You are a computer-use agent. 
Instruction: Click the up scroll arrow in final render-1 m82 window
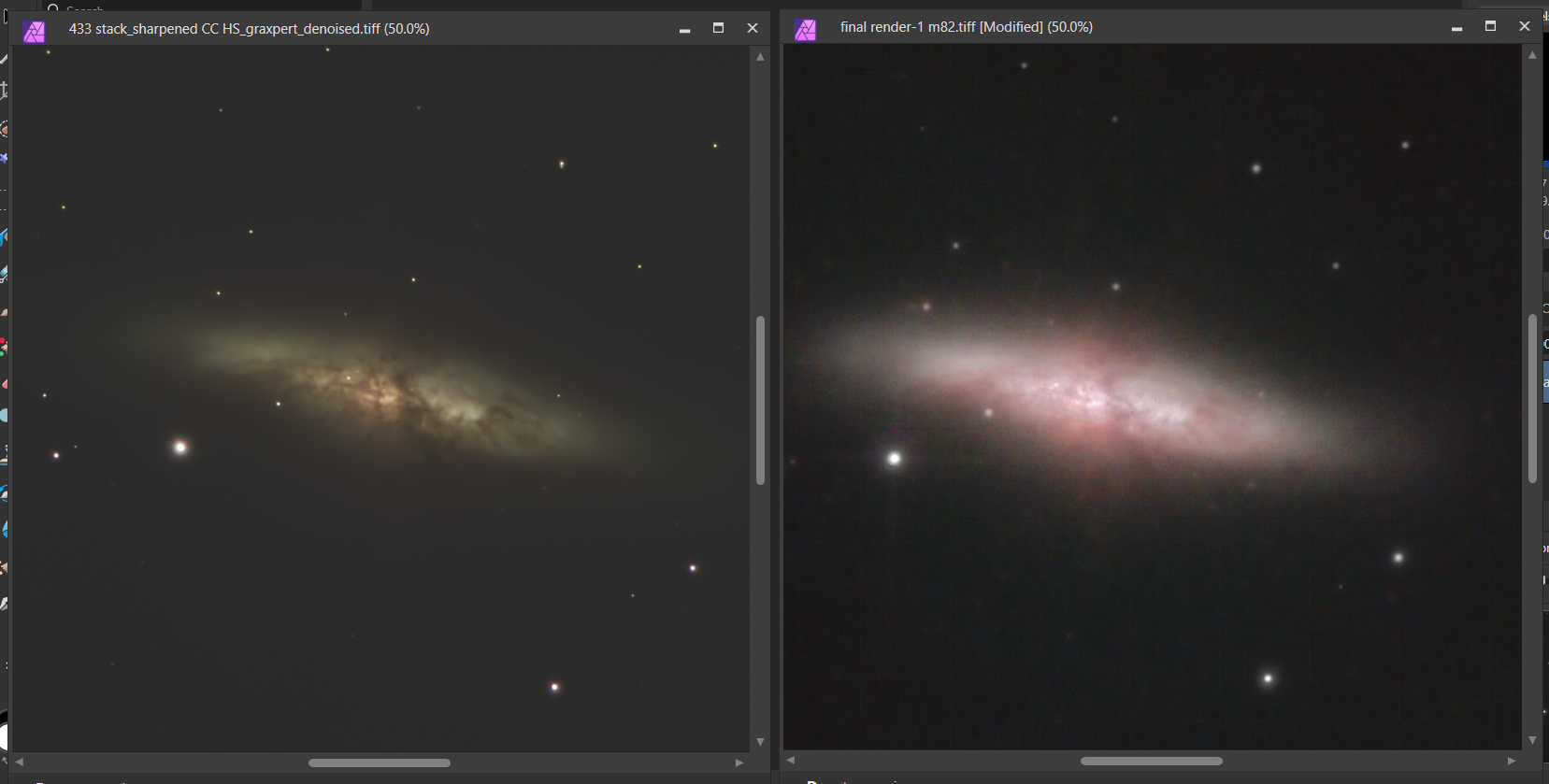coord(1532,55)
